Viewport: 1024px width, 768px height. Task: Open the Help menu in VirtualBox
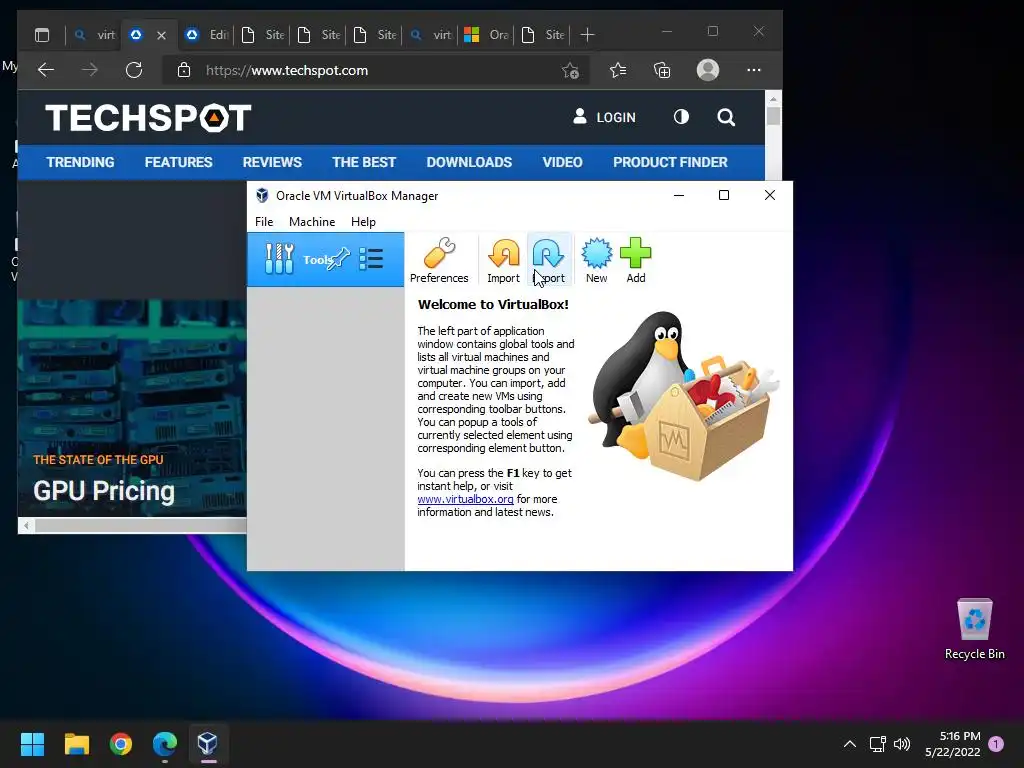point(363,221)
